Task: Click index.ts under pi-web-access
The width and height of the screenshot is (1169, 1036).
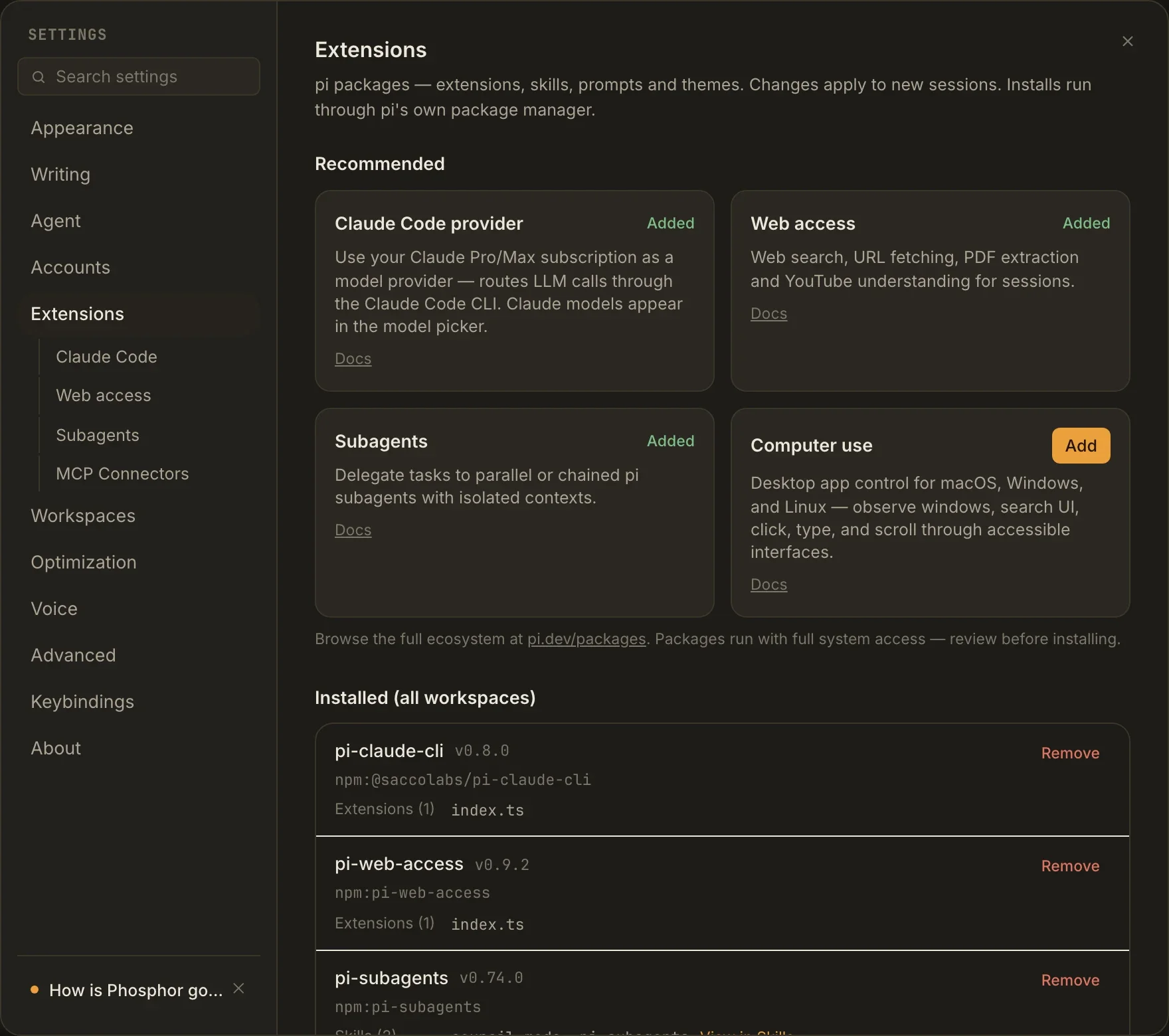Action: click(x=488, y=924)
